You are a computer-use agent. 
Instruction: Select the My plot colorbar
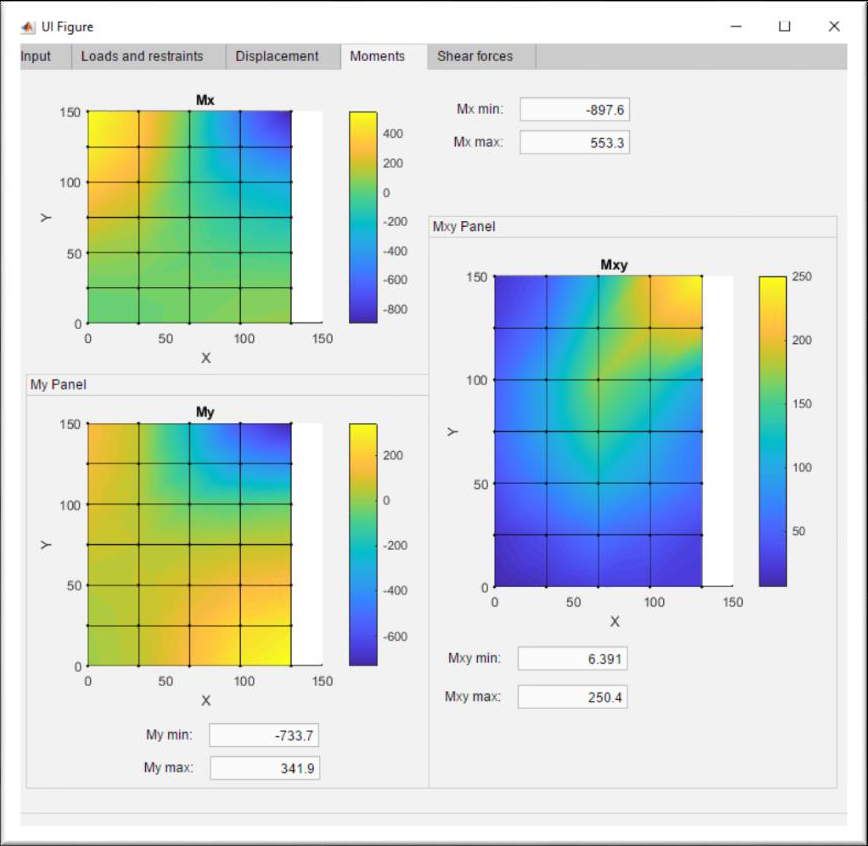pyautogui.click(x=360, y=540)
